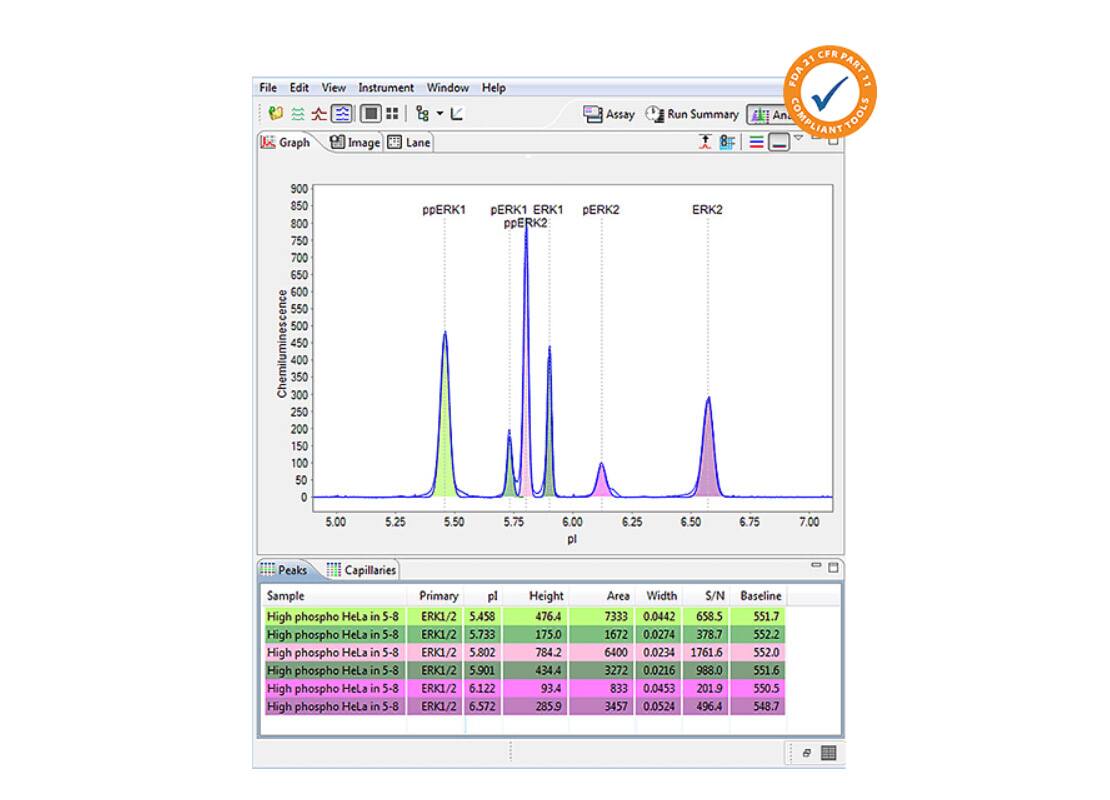Open the dropdown arrow beside tree icon
The width and height of the screenshot is (1110, 800).
coord(440,113)
